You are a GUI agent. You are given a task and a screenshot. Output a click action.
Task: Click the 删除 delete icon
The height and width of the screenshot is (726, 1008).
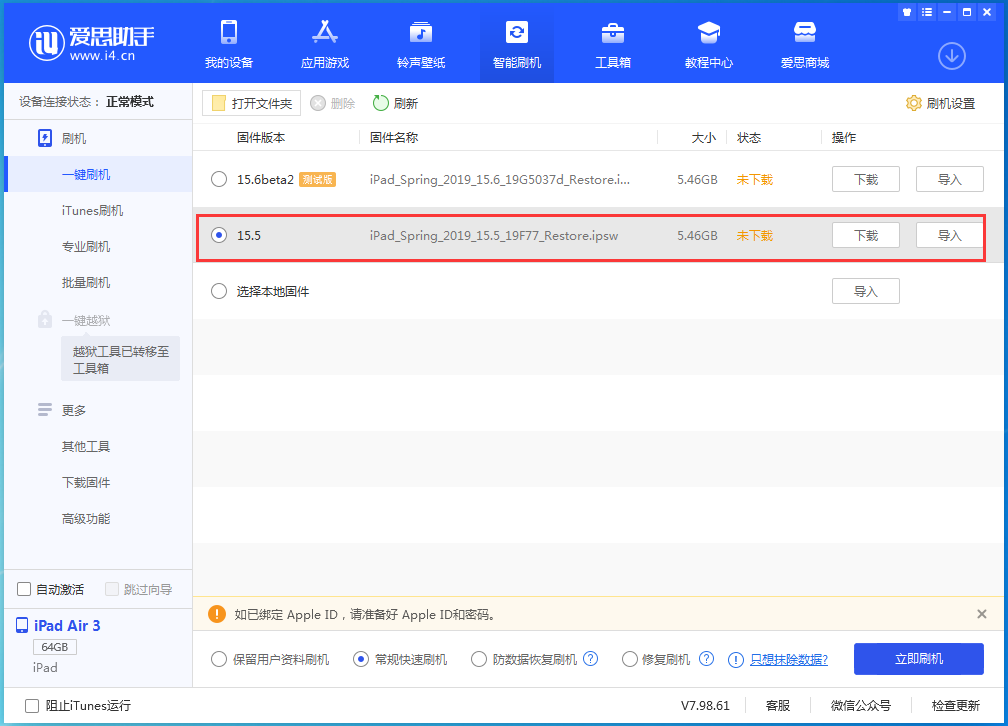(x=318, y=104)
